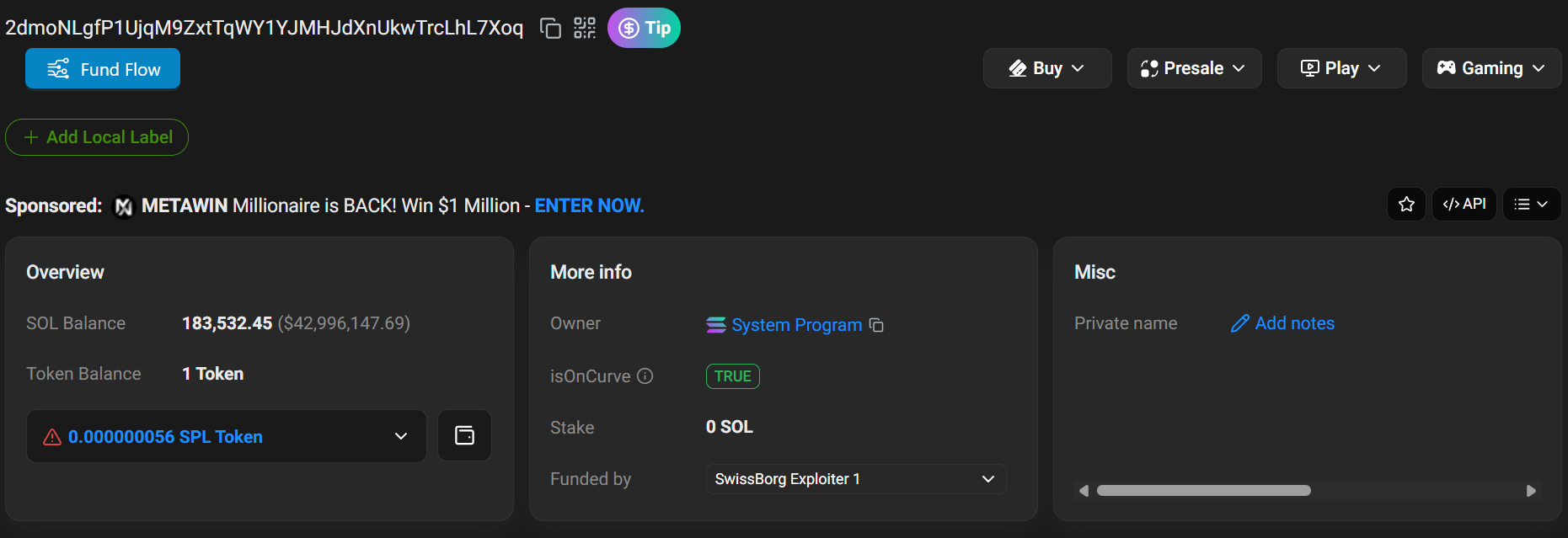Open the Fund Flow view
The image size is (1568, 538).
pos(103,69)
